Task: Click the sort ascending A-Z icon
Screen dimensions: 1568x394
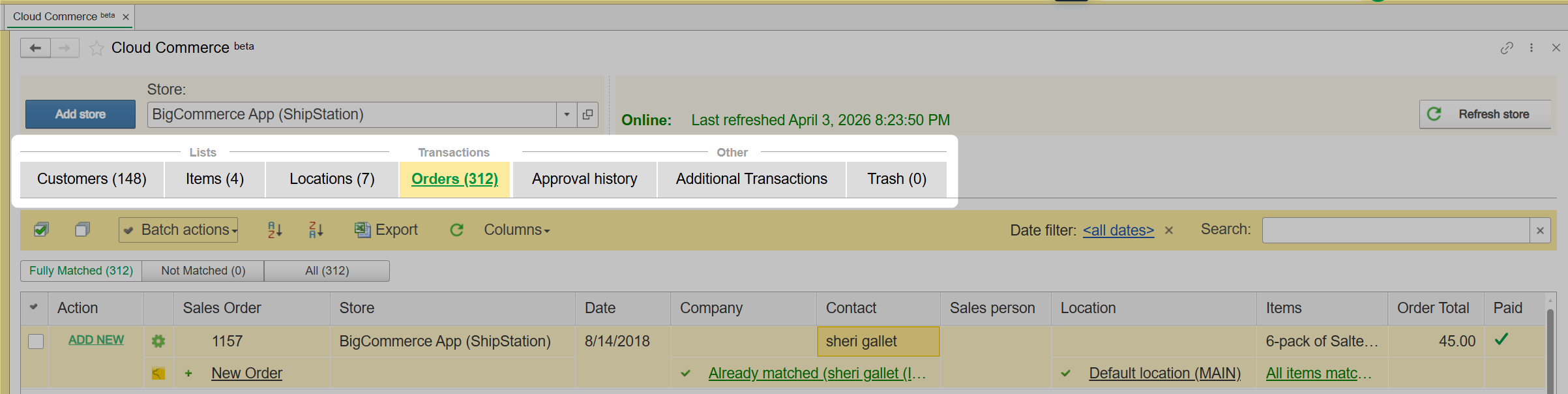Action: coord(275,230)
